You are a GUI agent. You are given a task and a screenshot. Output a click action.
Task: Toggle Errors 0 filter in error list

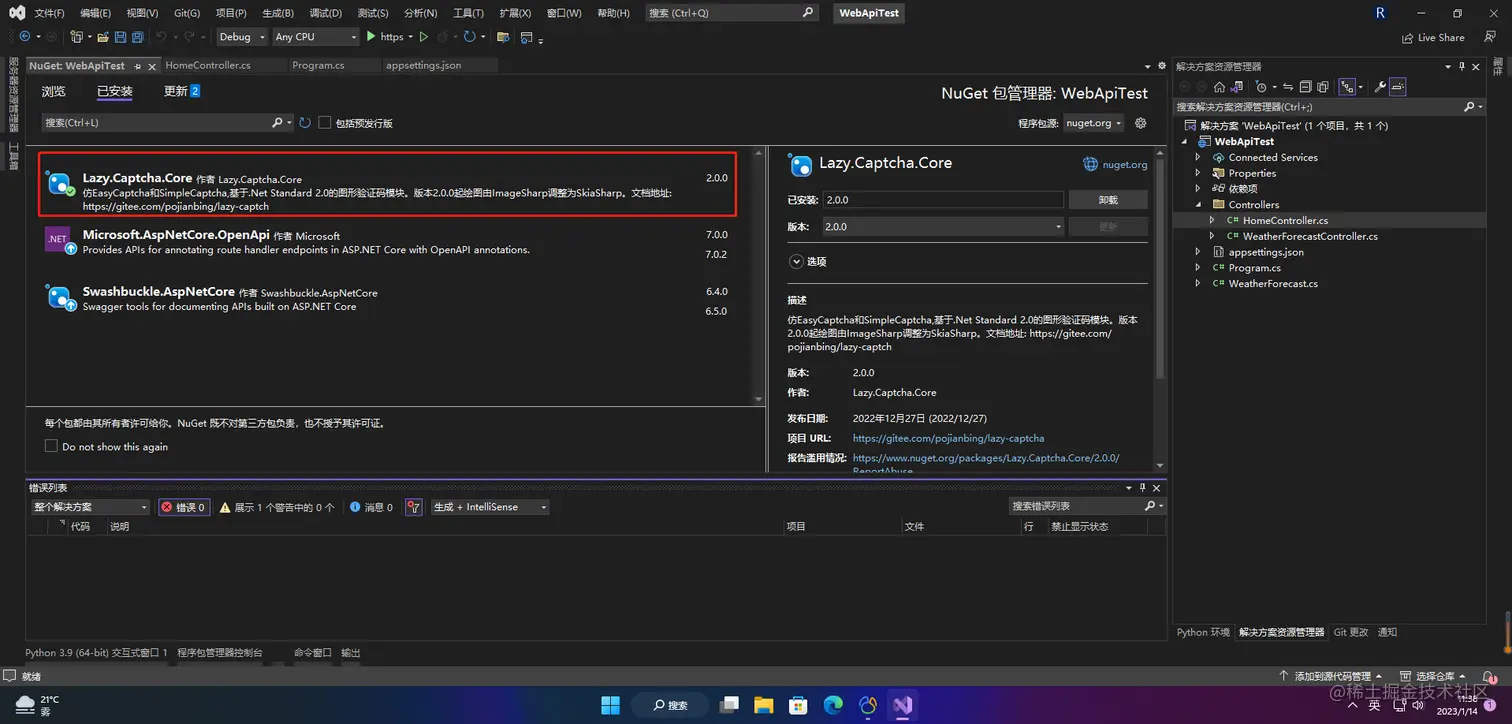click(x=184, y=507)
